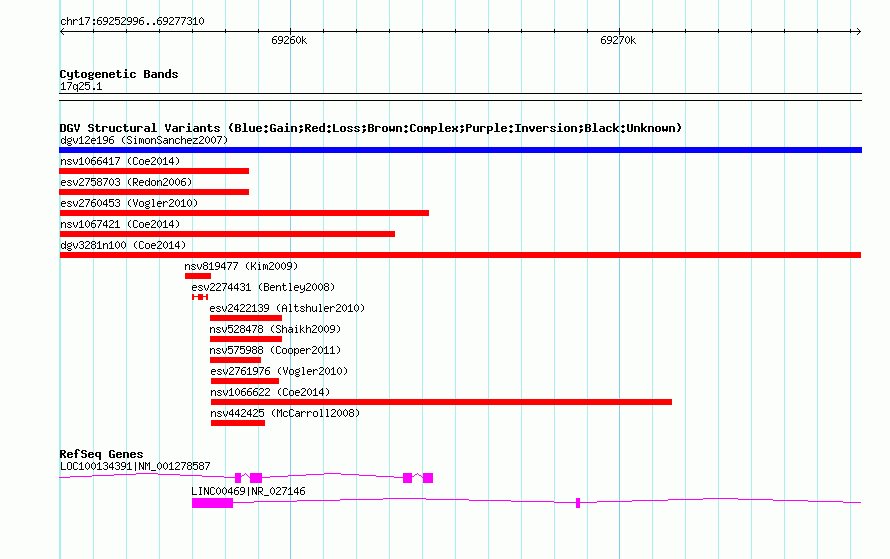Select the red bar under esv2422139
This screenshot has width=890, height=559.
[x=246, y=318]
